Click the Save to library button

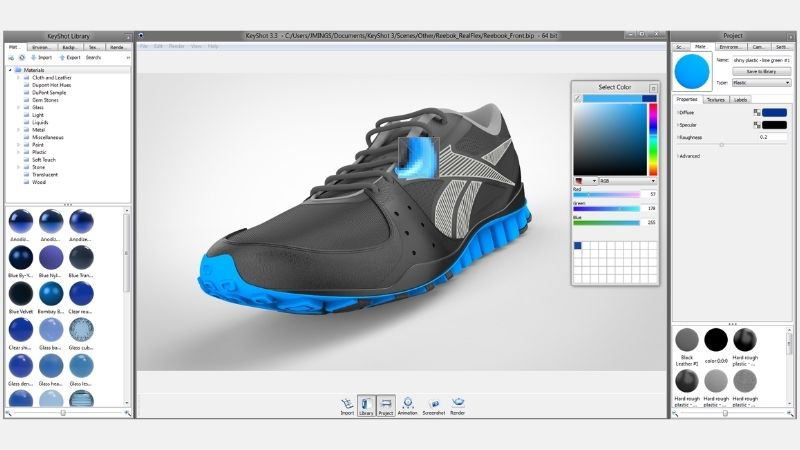[x=761, y=71]
